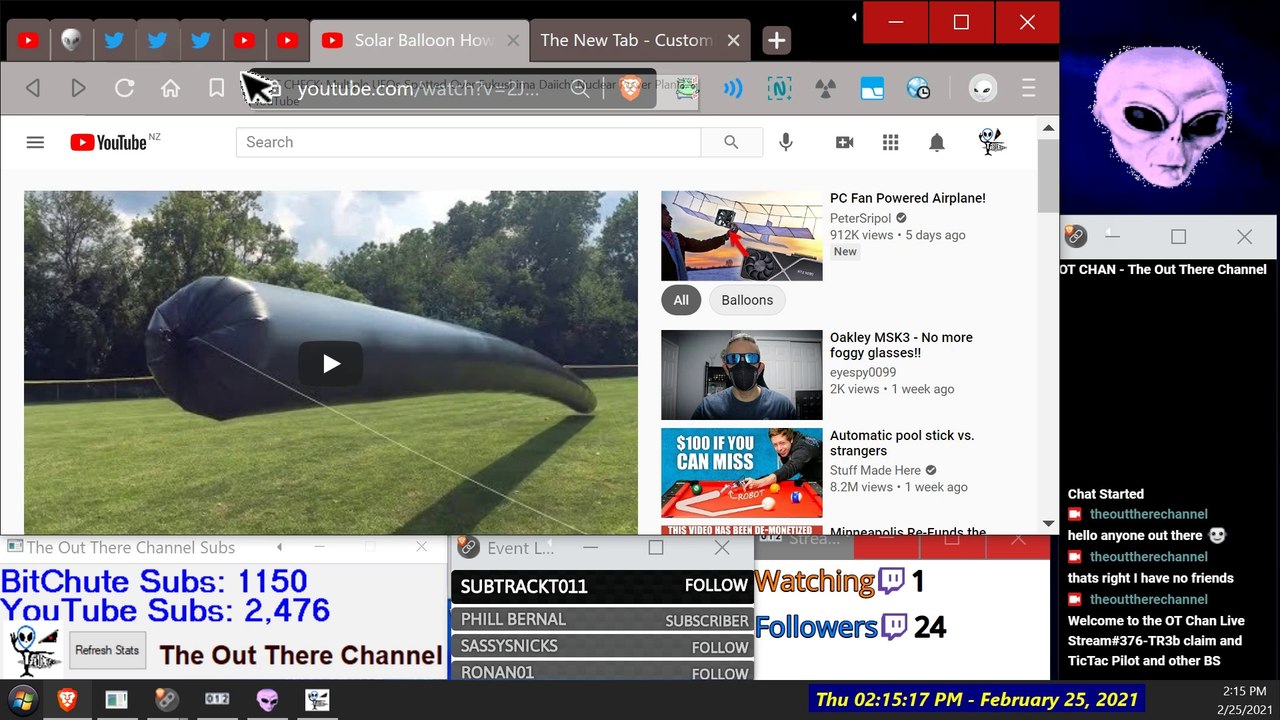Close The New Tab - Custom tab

tap(733, 40)
